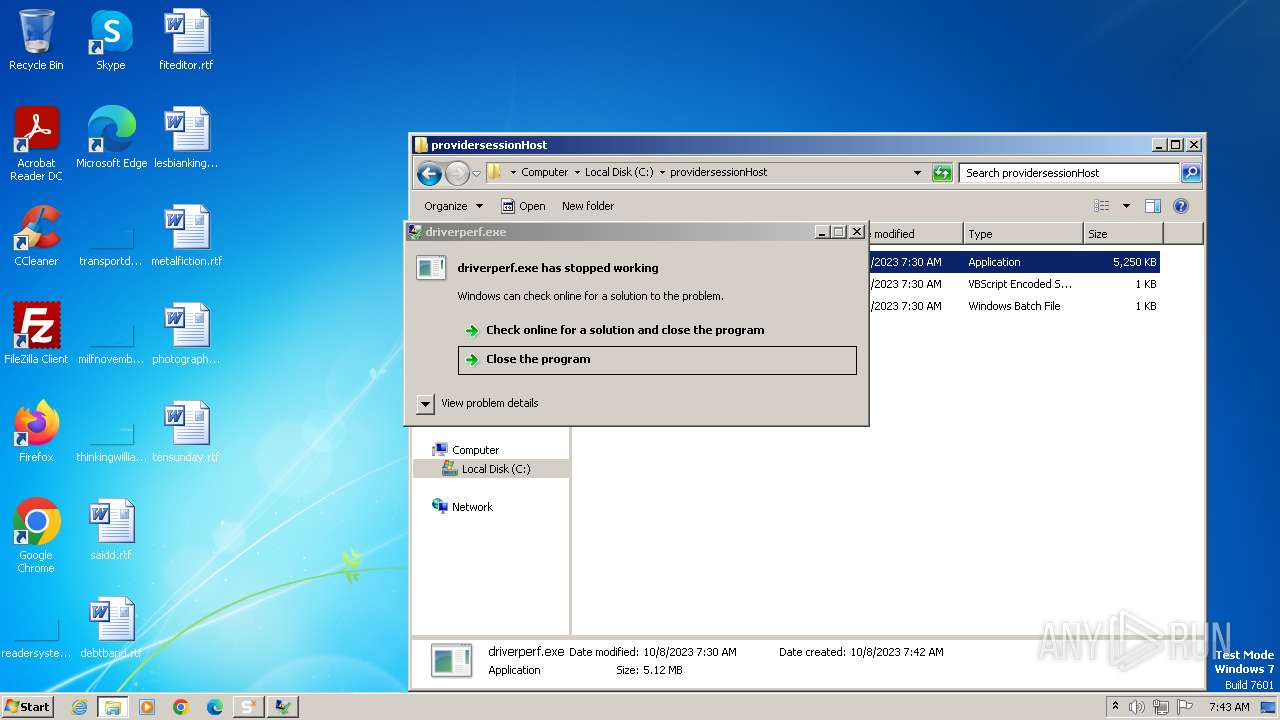Click the taskbar clock showing 7:43 AM
The height and width of the screenshot is (720, 1280).
point(1229,707)
